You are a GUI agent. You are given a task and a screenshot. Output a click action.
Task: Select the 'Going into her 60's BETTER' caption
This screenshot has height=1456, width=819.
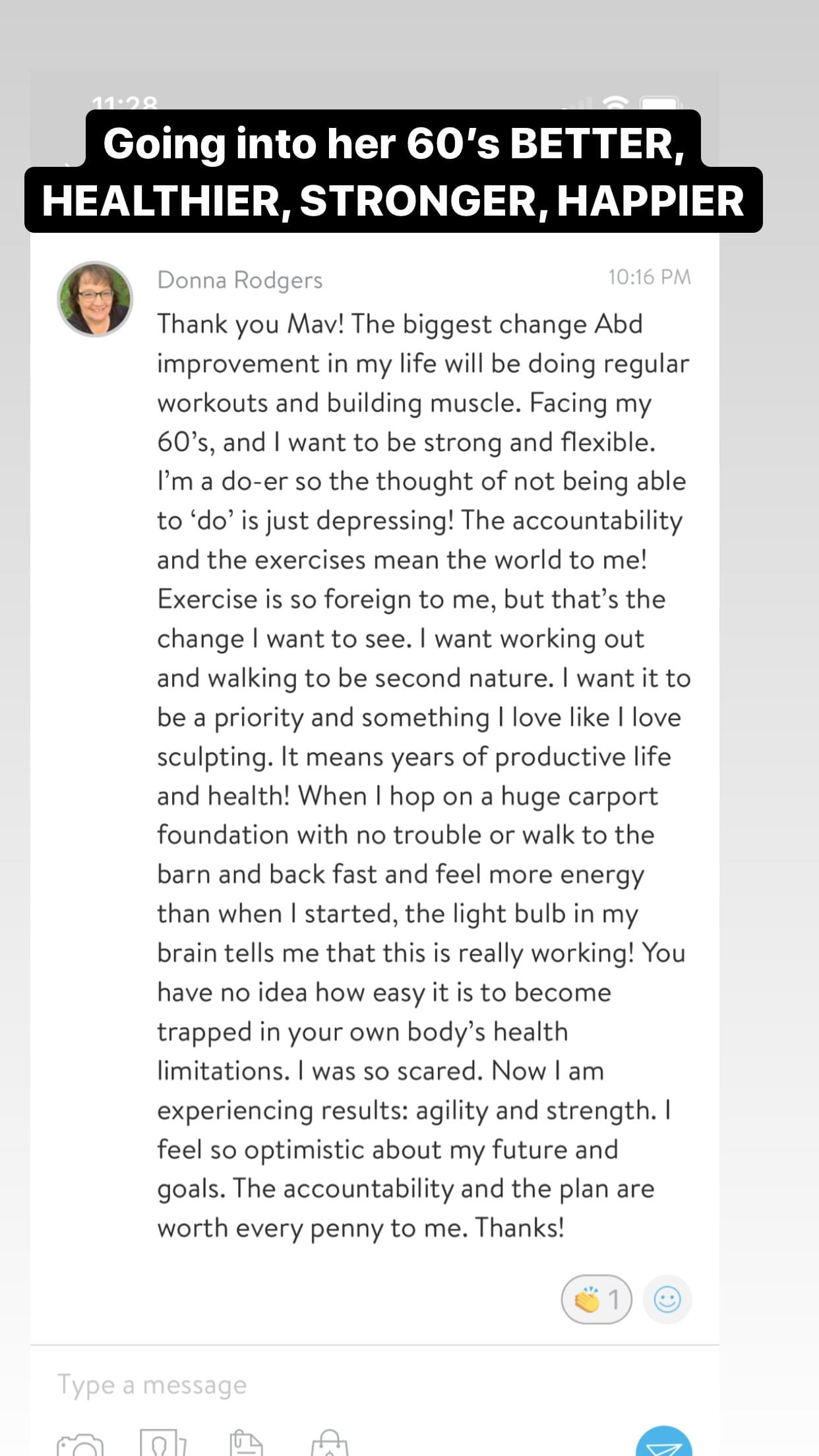point(394,143)
